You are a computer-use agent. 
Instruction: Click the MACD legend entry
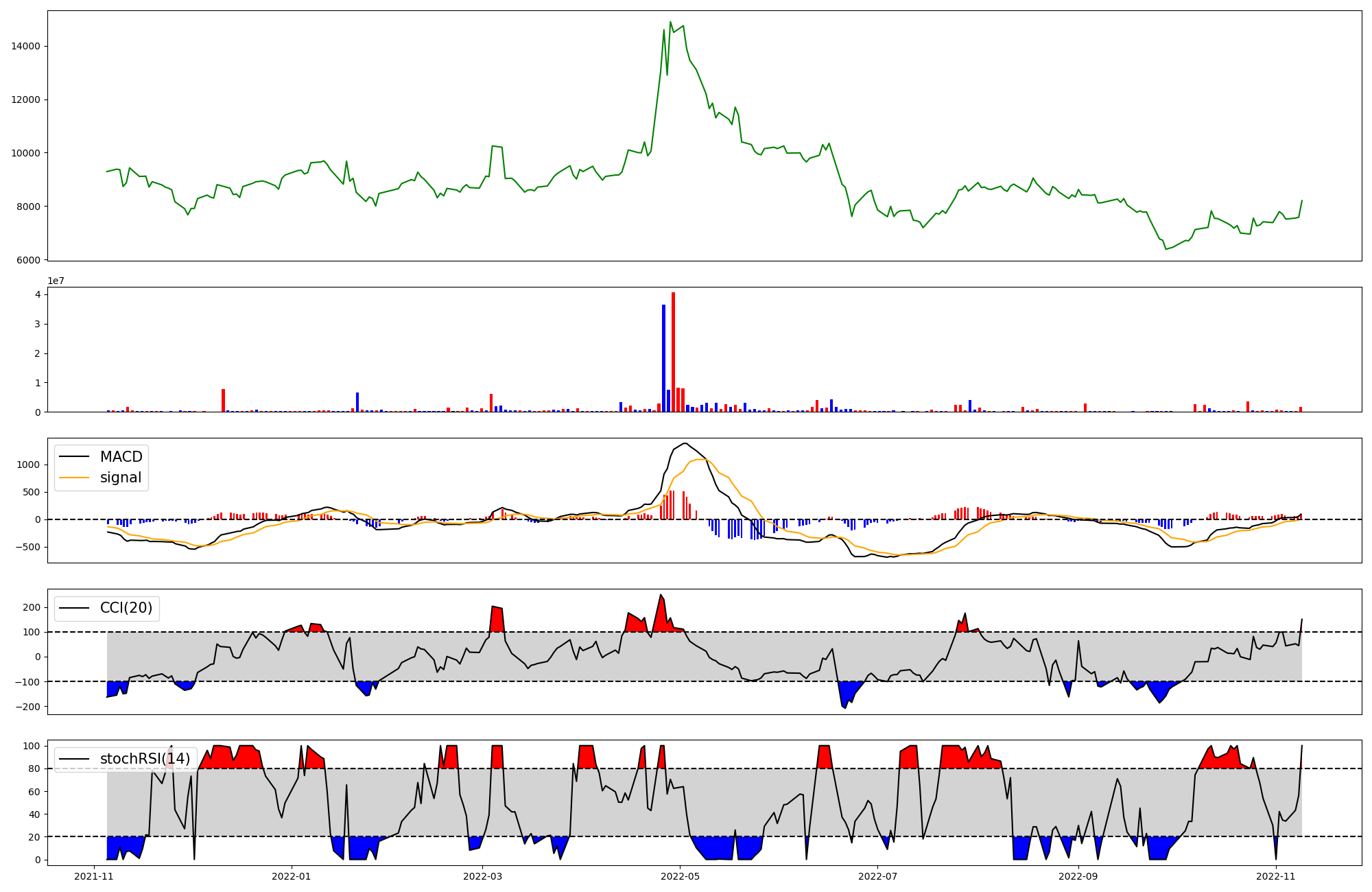click(121, 457)
